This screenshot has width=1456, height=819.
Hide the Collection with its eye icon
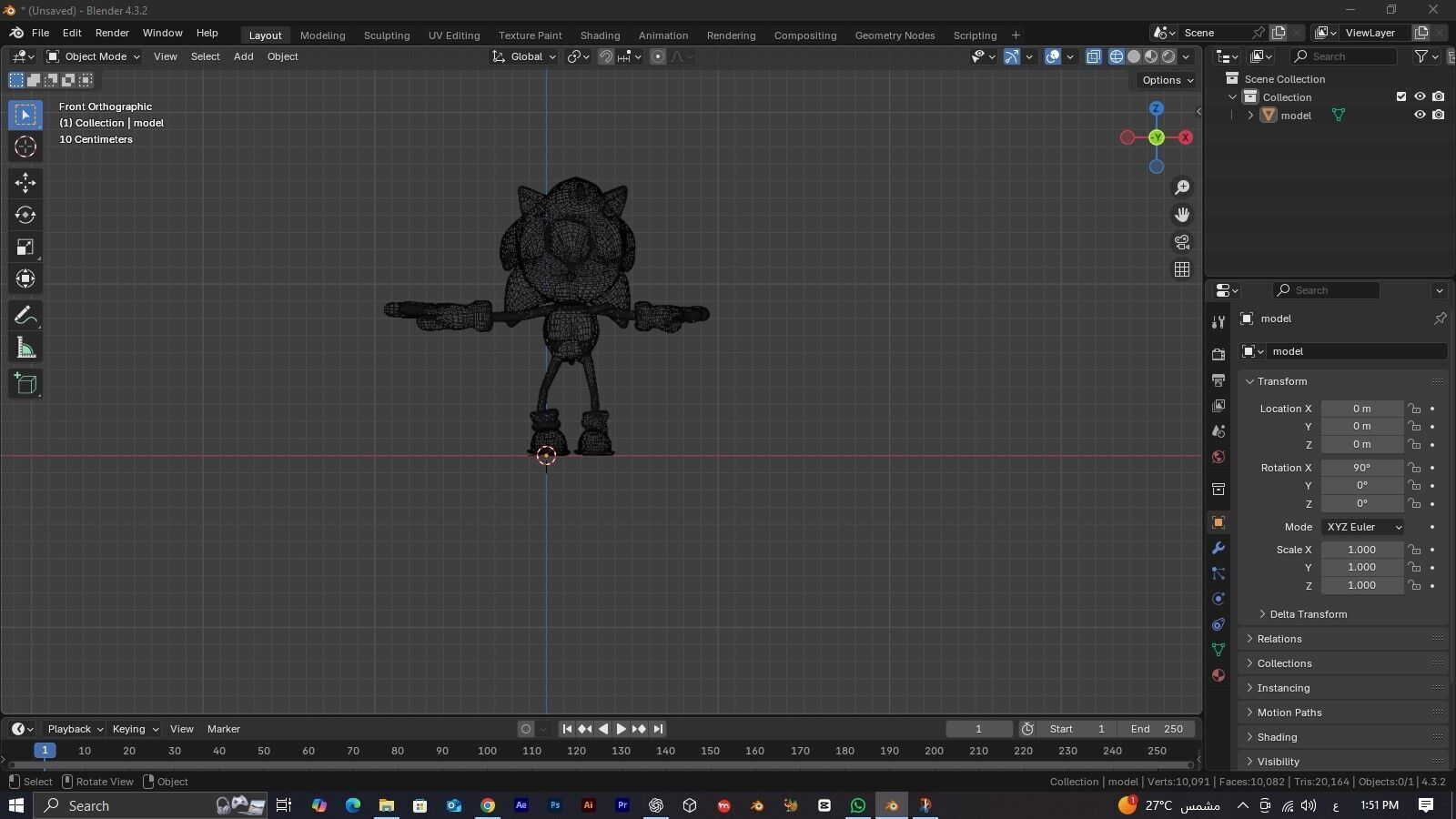[x=1420, y=96]
